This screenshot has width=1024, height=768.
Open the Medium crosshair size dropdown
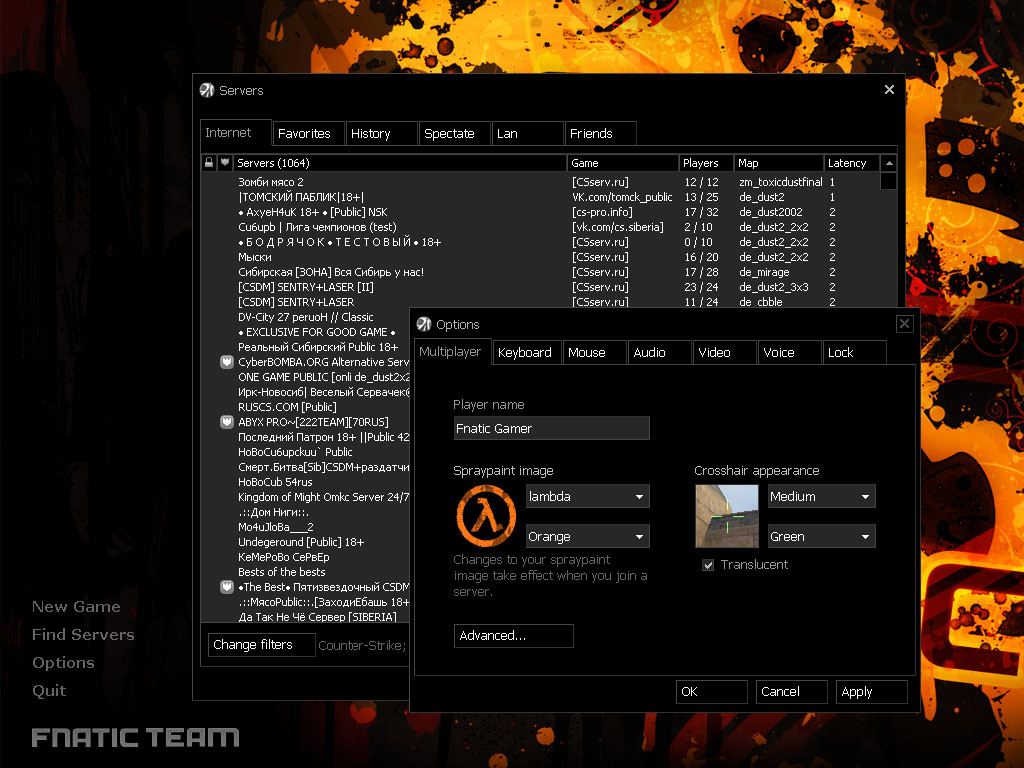click(x=822, y=496)
